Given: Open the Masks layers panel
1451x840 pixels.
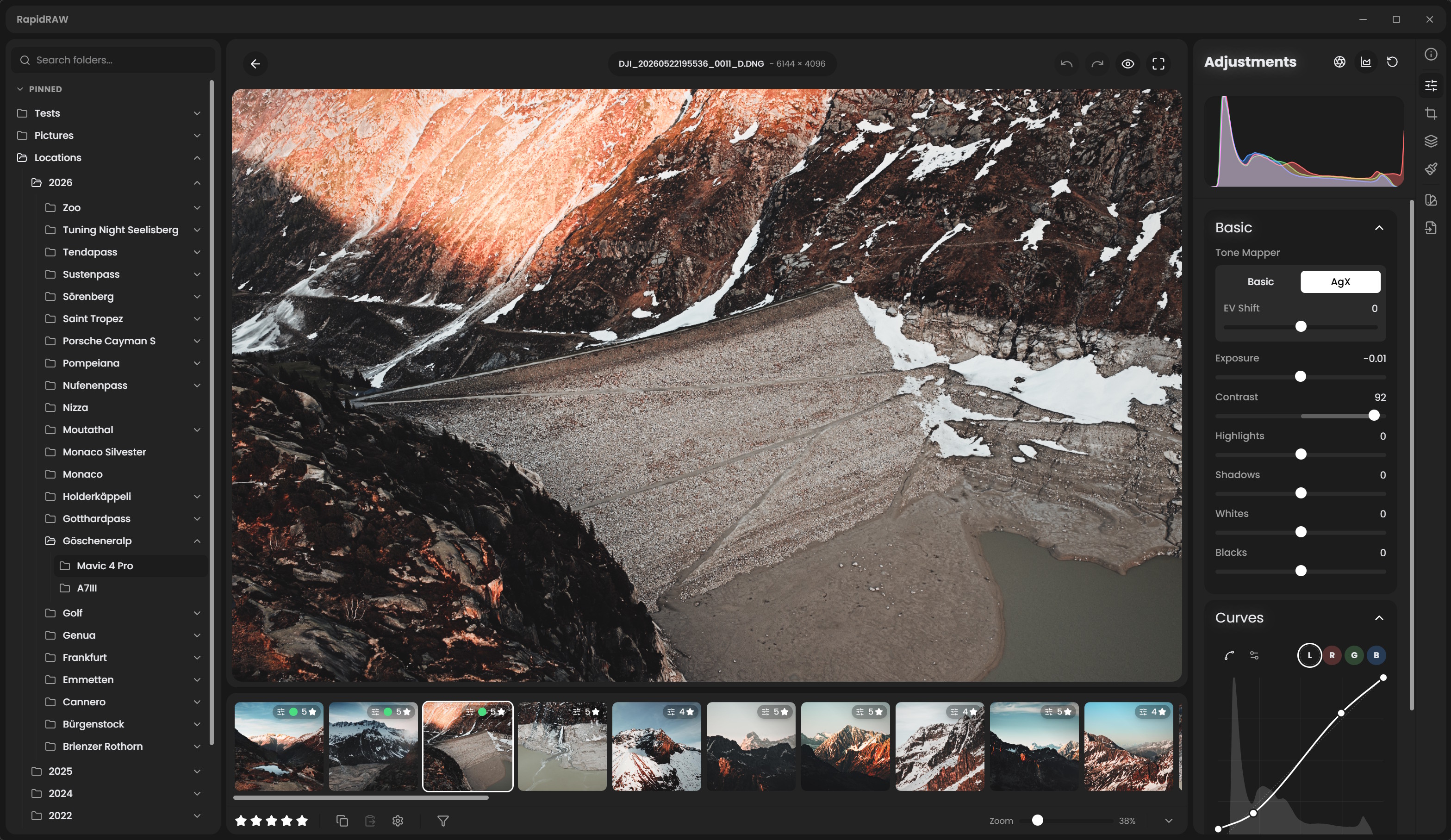Looking at the screenshot, I should 1431,141.
